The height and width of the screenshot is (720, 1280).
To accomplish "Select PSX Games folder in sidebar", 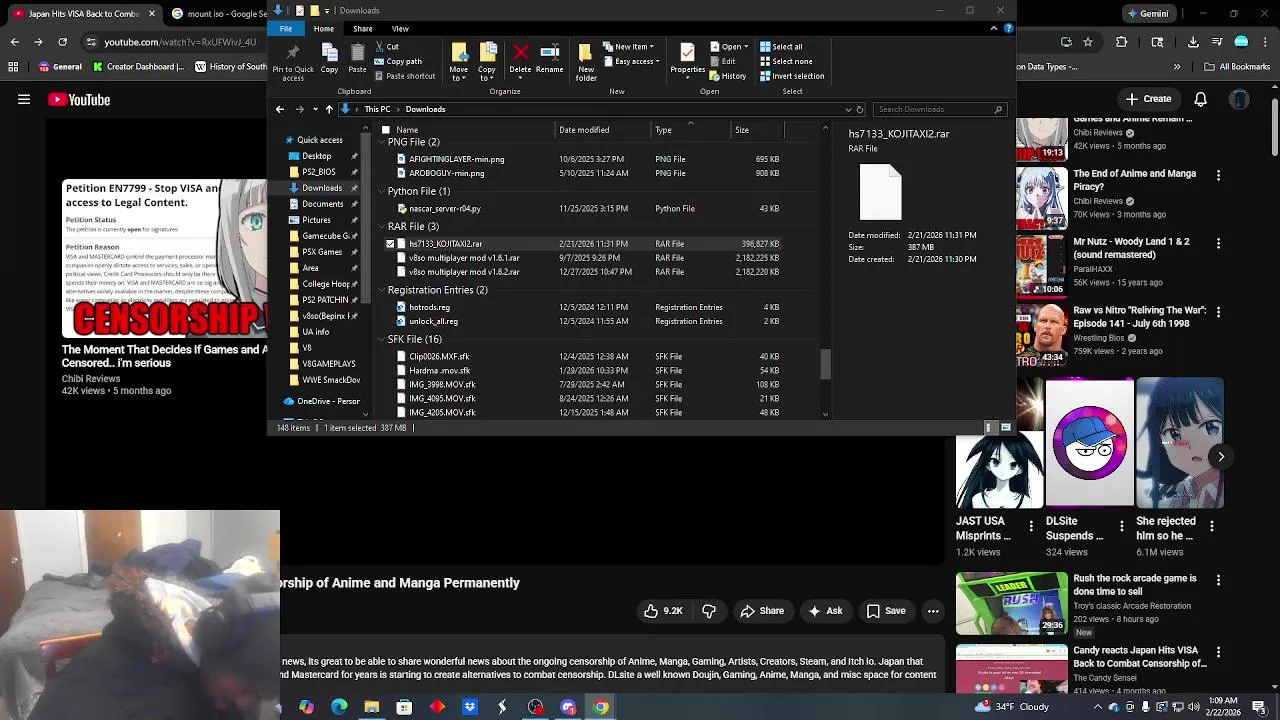I will pos(322,252).
